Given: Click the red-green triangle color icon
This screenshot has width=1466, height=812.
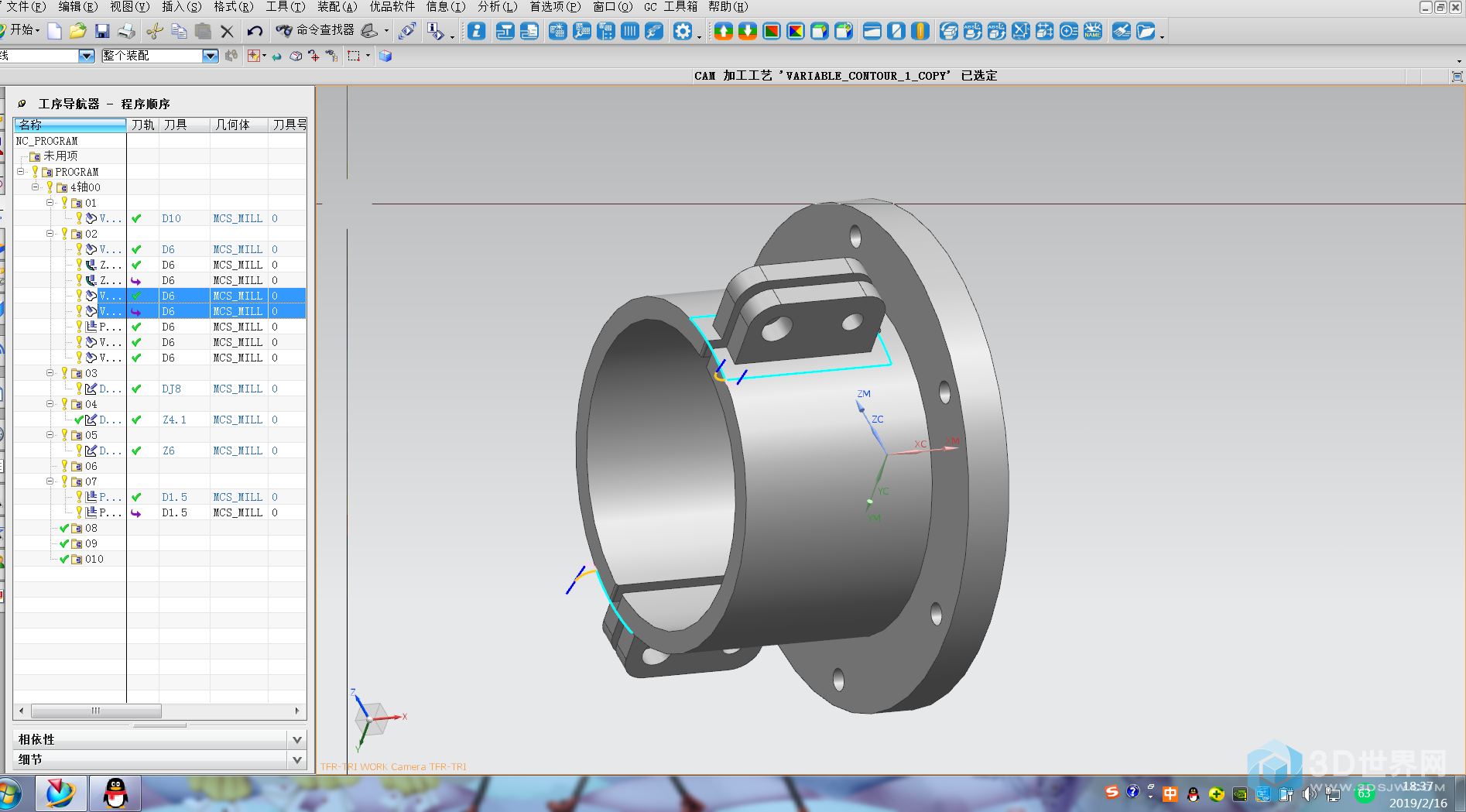Looking at the screenshot, I should [x=771, y=31].
